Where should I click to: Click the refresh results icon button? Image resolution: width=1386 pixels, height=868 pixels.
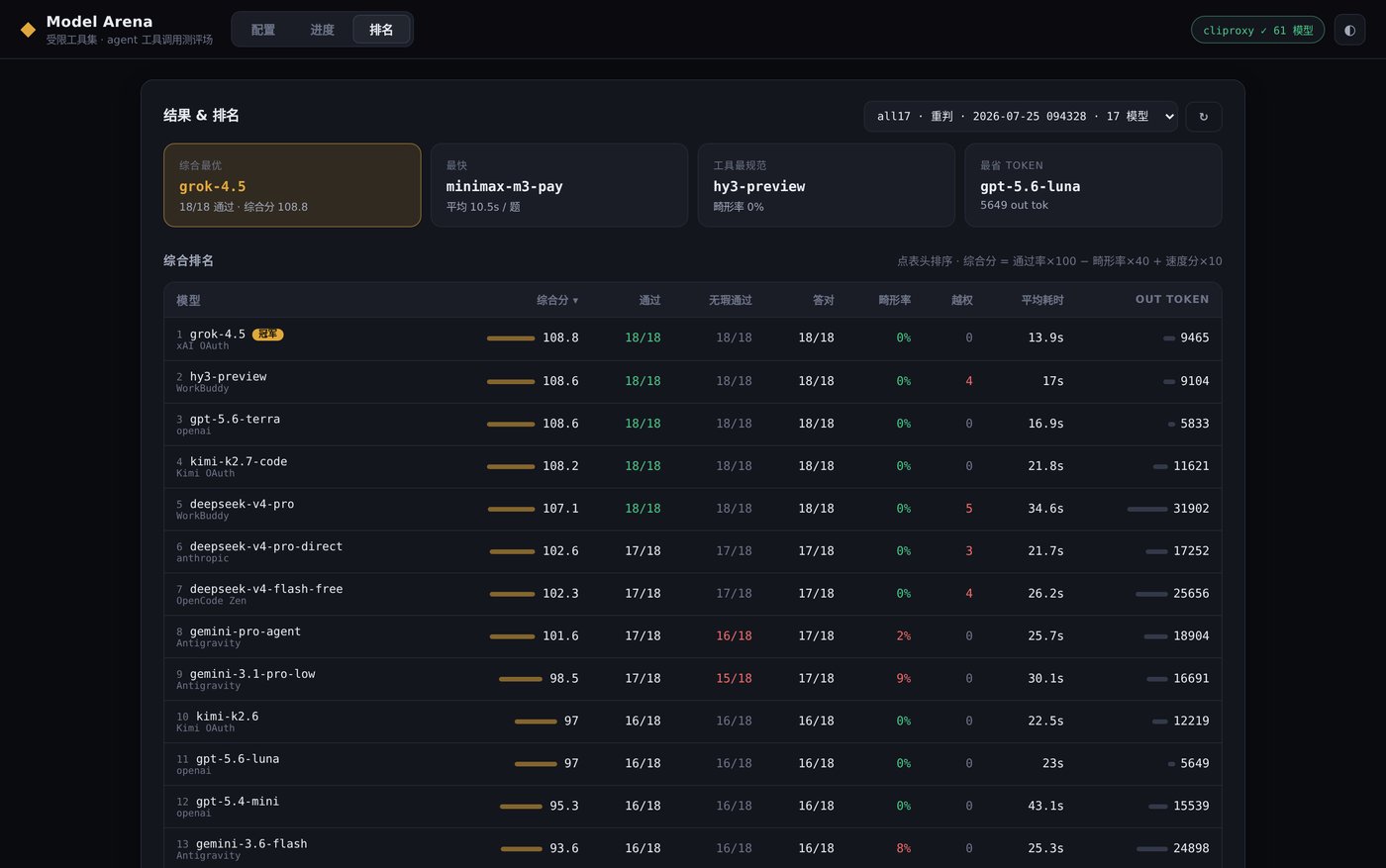(1203, 117)
